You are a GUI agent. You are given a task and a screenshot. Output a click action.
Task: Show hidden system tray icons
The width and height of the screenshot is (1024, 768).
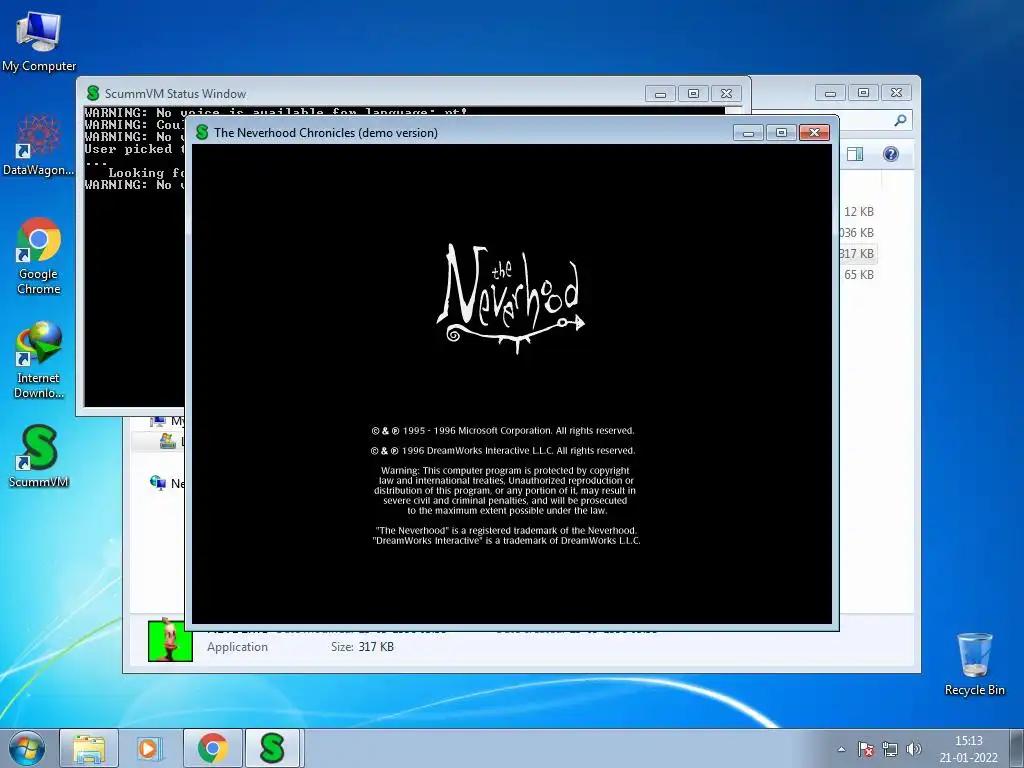click(842, 749)
